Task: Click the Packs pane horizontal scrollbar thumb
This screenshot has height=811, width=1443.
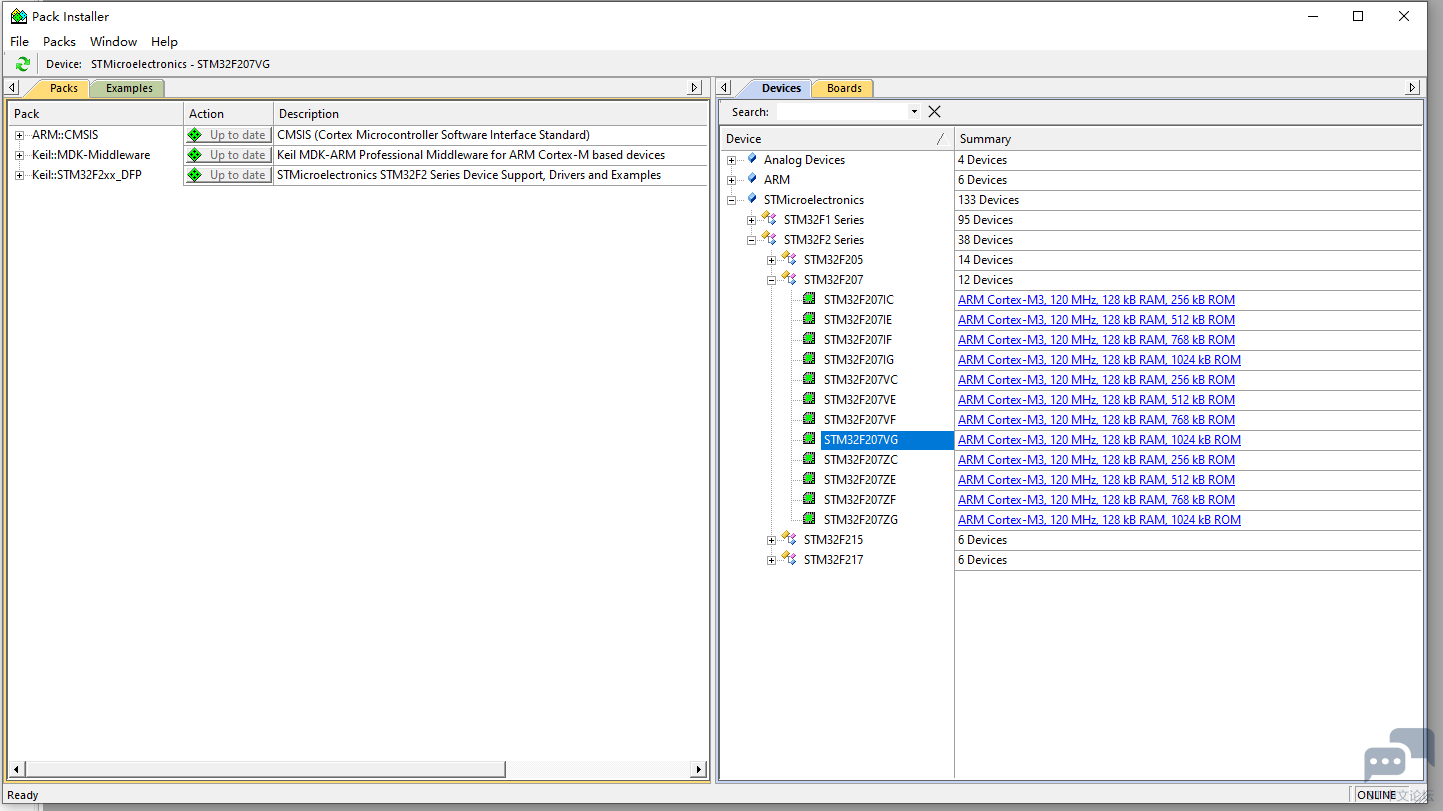Action: point(265,769)
